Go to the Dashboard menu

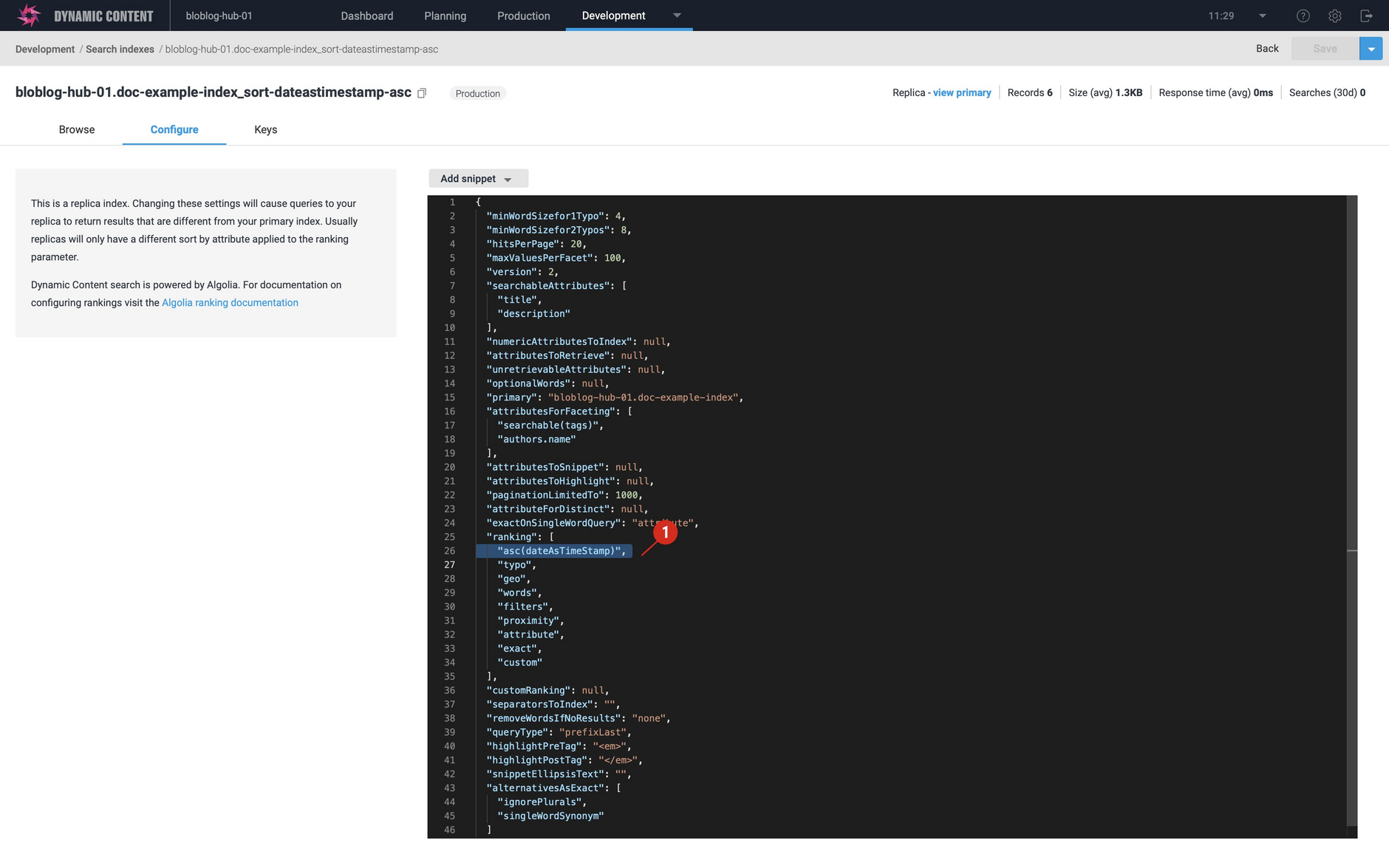366,16
